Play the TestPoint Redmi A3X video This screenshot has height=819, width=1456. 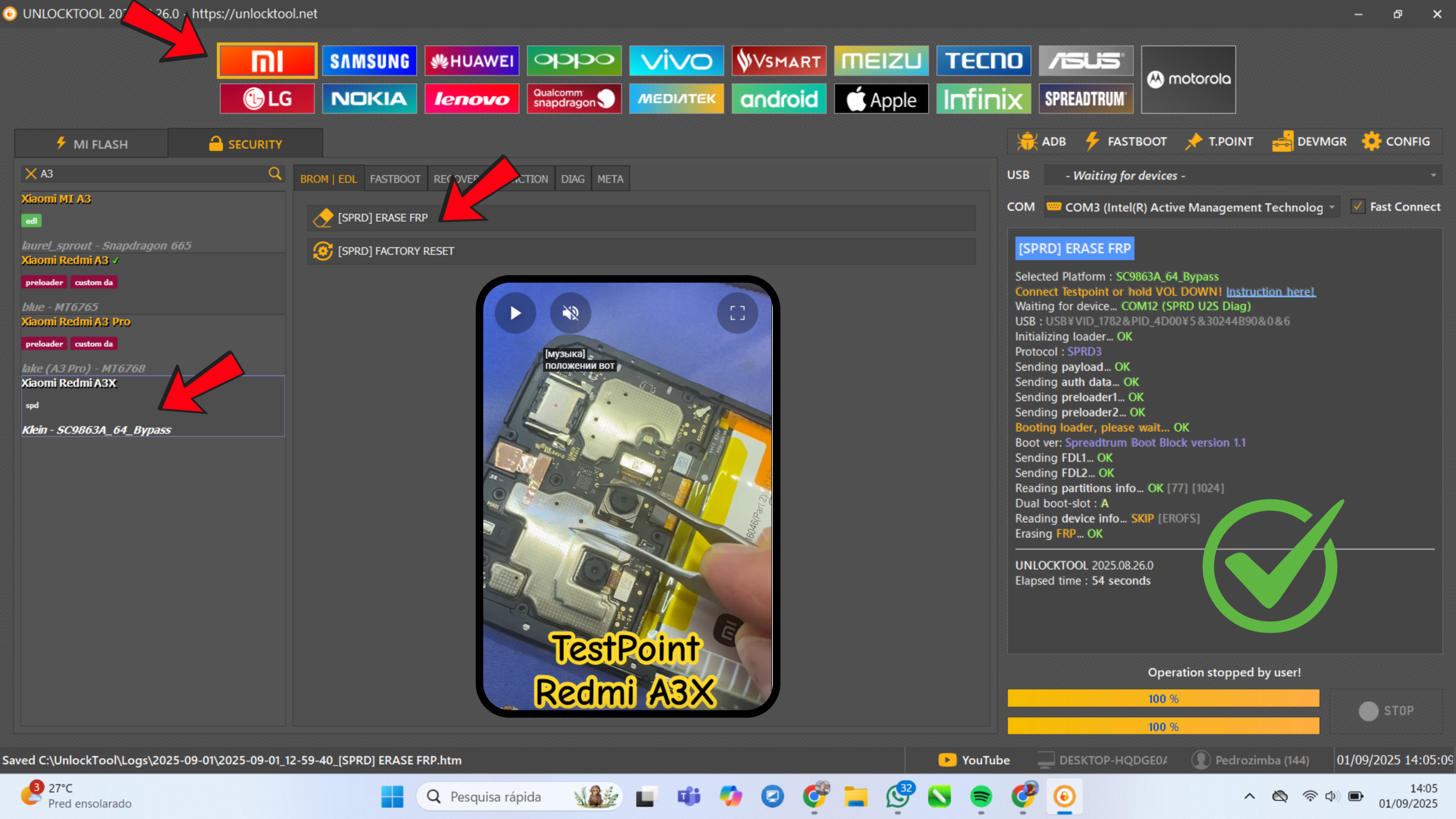pos(515,313)
